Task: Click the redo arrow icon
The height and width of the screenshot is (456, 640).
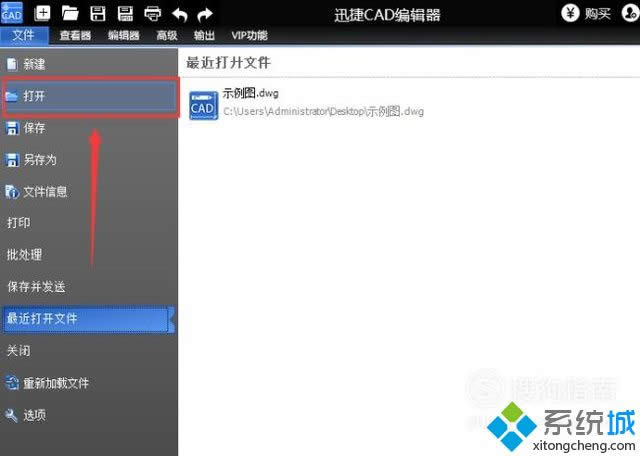Action: [x=205, y=15]
